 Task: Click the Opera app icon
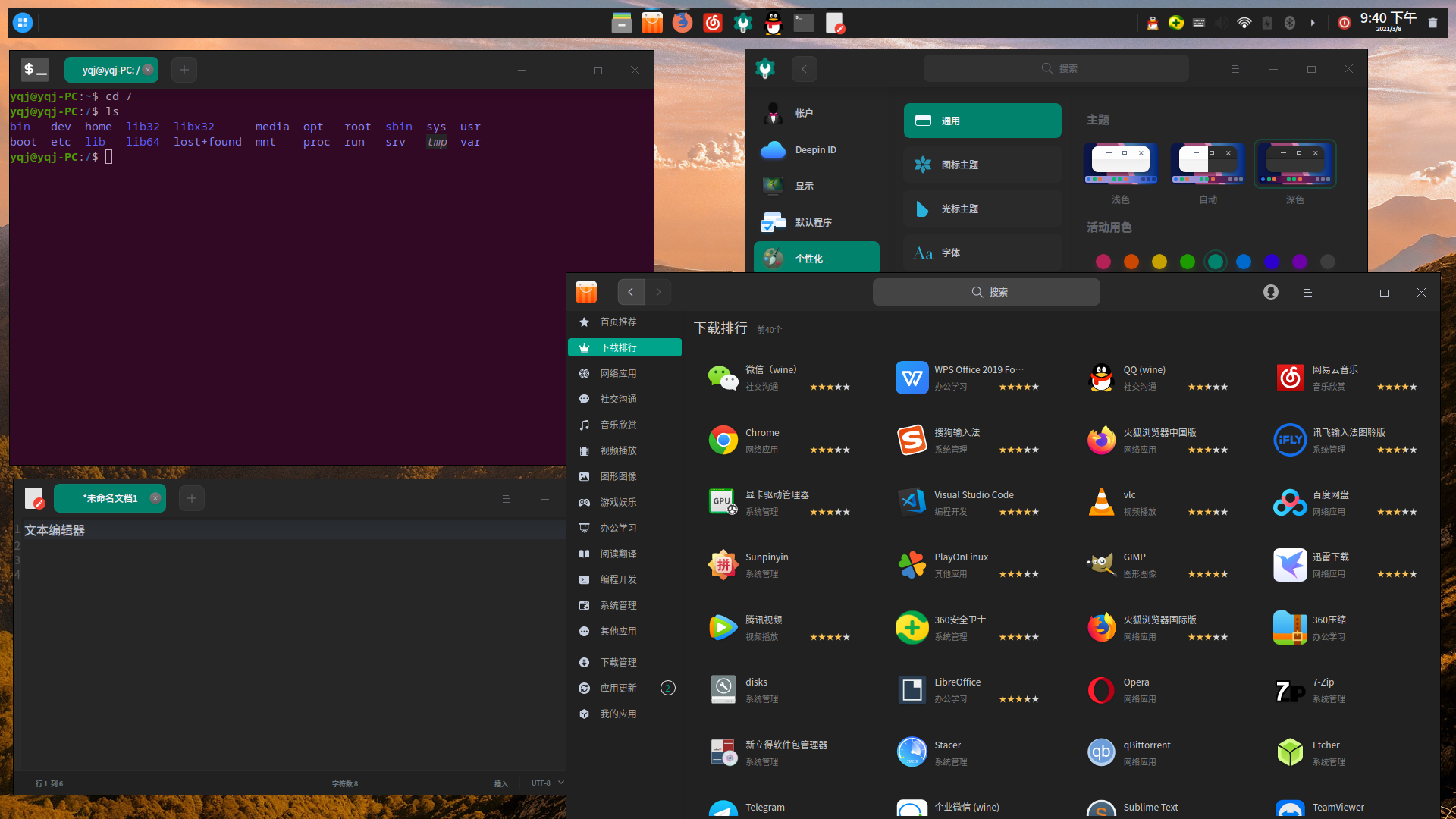tap(1101, 690)
